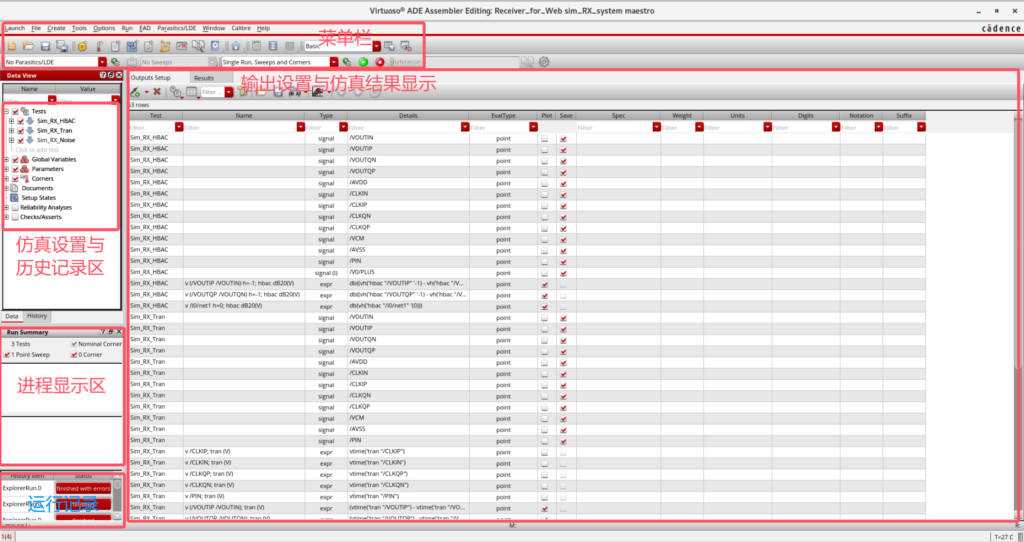Enable the Reliability Analyses checkbox
Screen dimensions: 1024x542
coord(15,207)
